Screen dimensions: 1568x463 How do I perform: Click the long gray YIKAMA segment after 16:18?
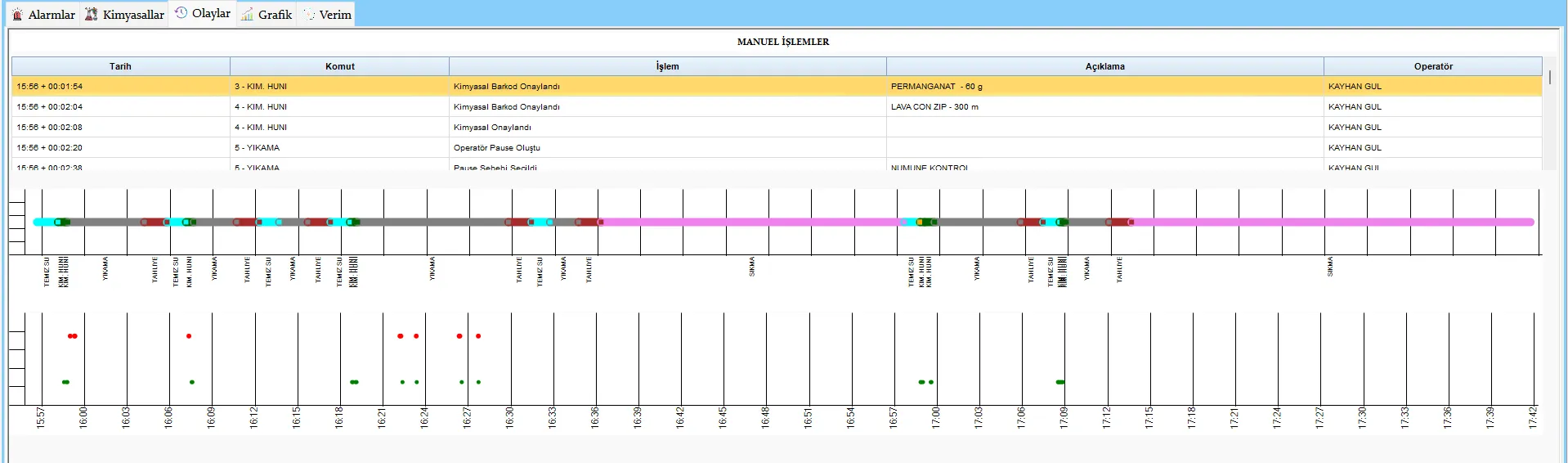[432, 222]
